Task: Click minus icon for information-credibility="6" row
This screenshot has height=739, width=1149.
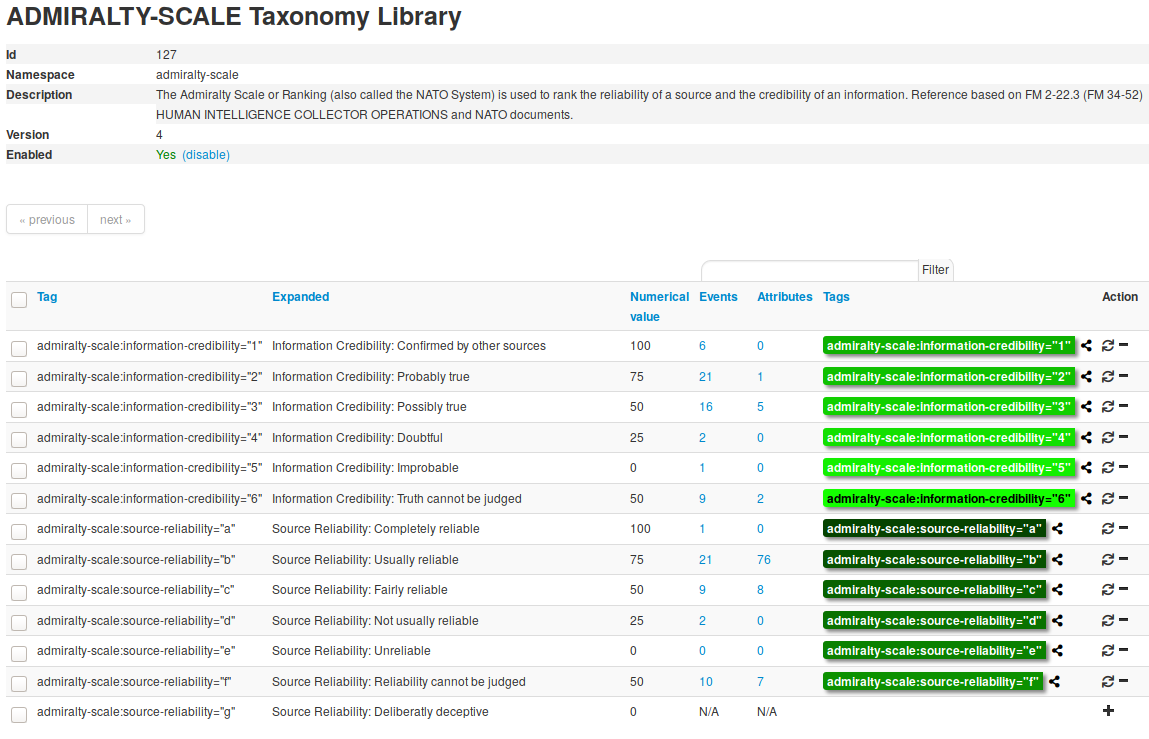Action: pyautogui.click(x=1123, y=498)
